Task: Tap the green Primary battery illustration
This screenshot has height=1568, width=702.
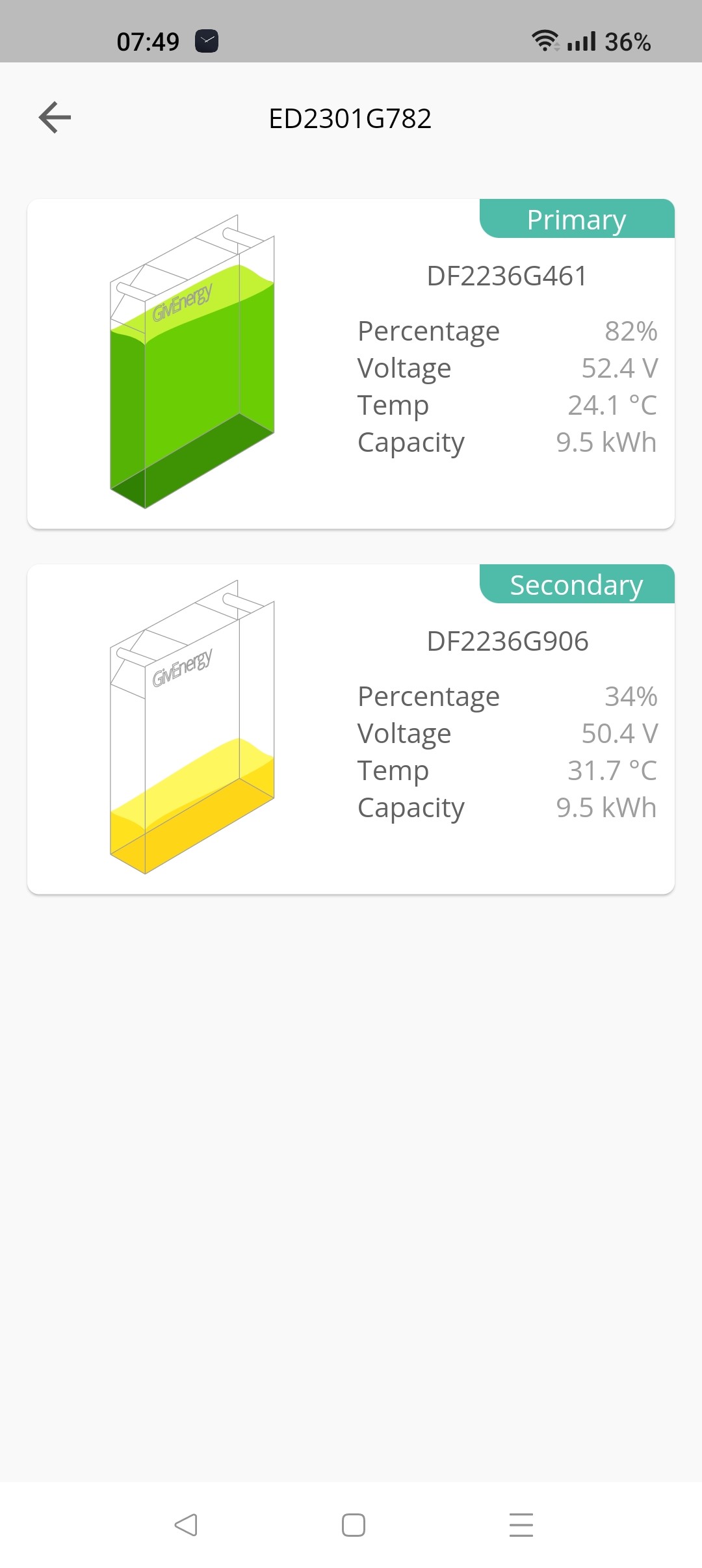Action: [x=192, y=361]
